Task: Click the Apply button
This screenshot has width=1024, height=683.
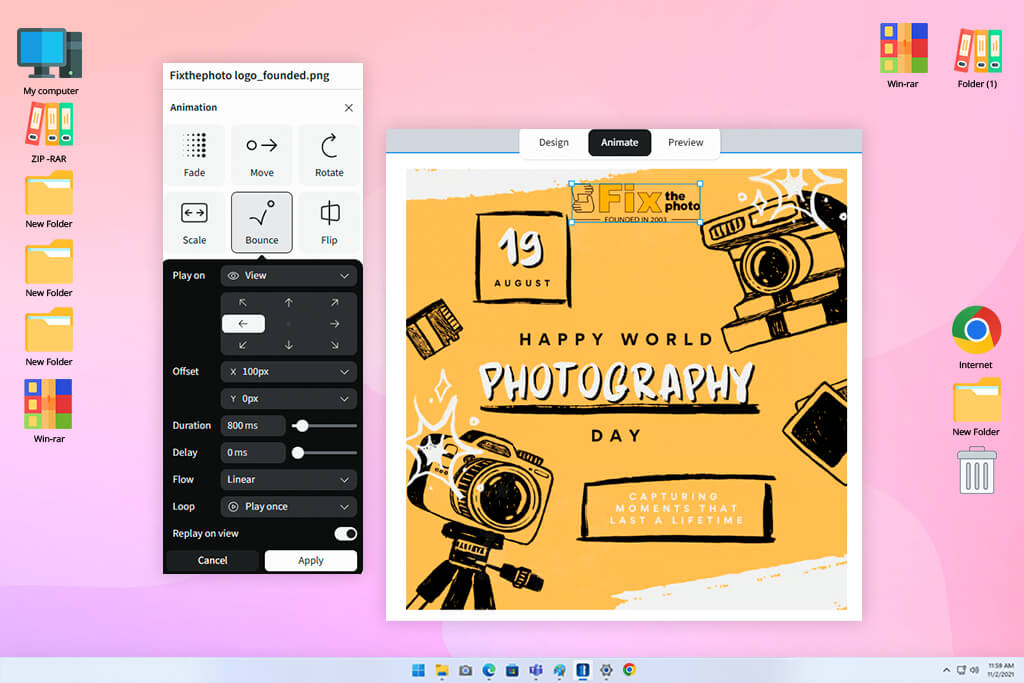Action: (311, 560)
